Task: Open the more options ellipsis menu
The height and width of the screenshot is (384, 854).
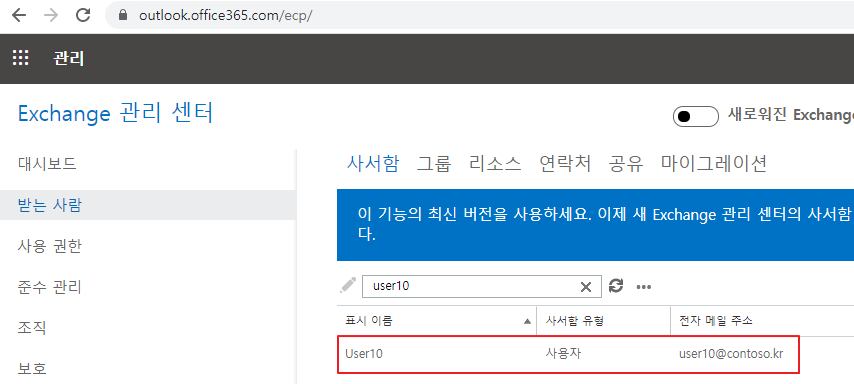Action: tap(644, 287)
